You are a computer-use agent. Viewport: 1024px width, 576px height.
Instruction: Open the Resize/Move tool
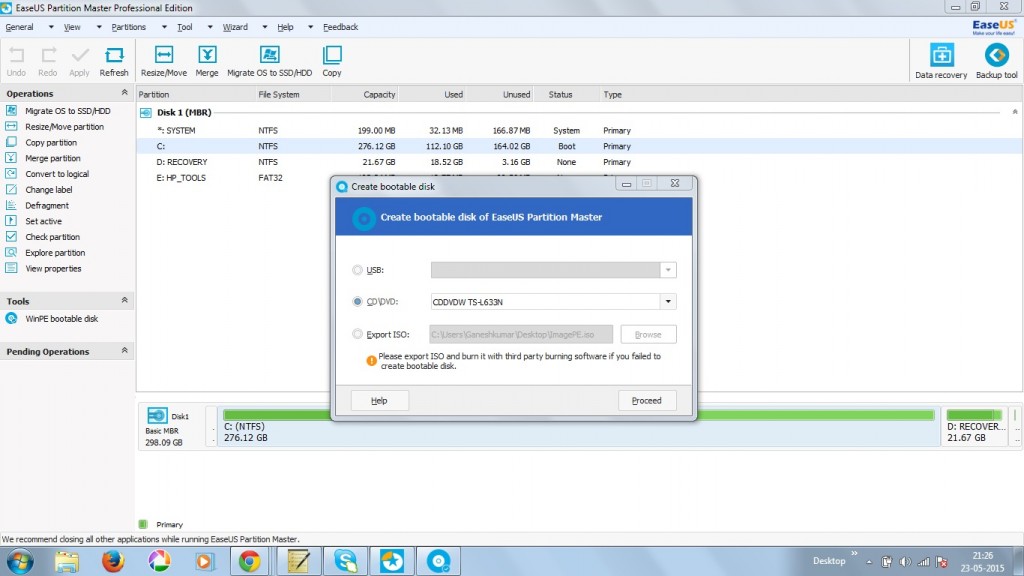164,61
